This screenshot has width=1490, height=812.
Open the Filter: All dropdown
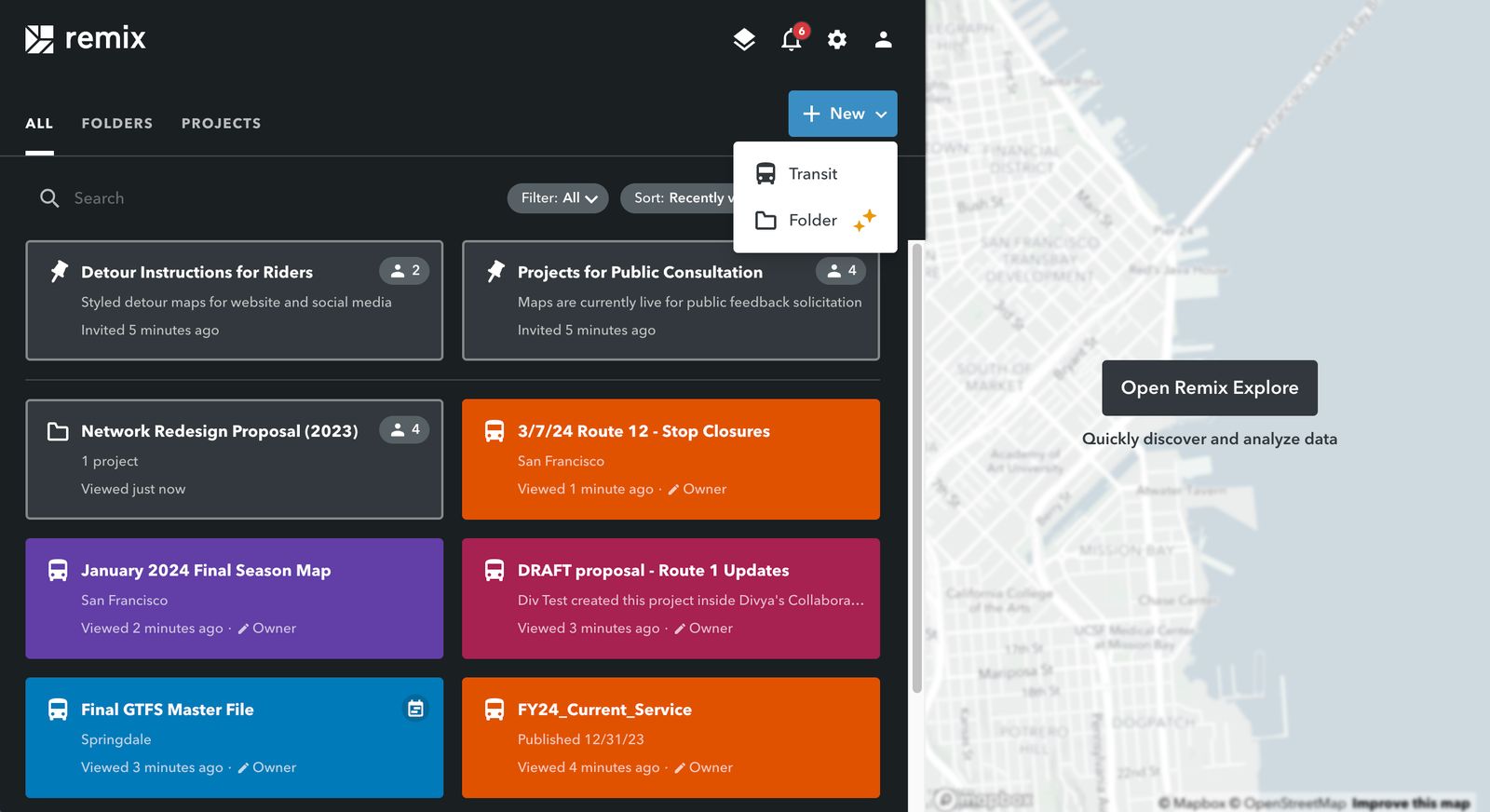558,197
